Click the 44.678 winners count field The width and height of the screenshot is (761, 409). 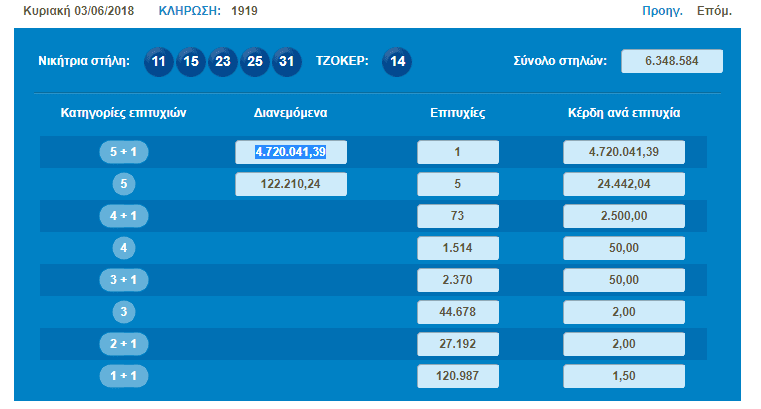tap(457, 312)
